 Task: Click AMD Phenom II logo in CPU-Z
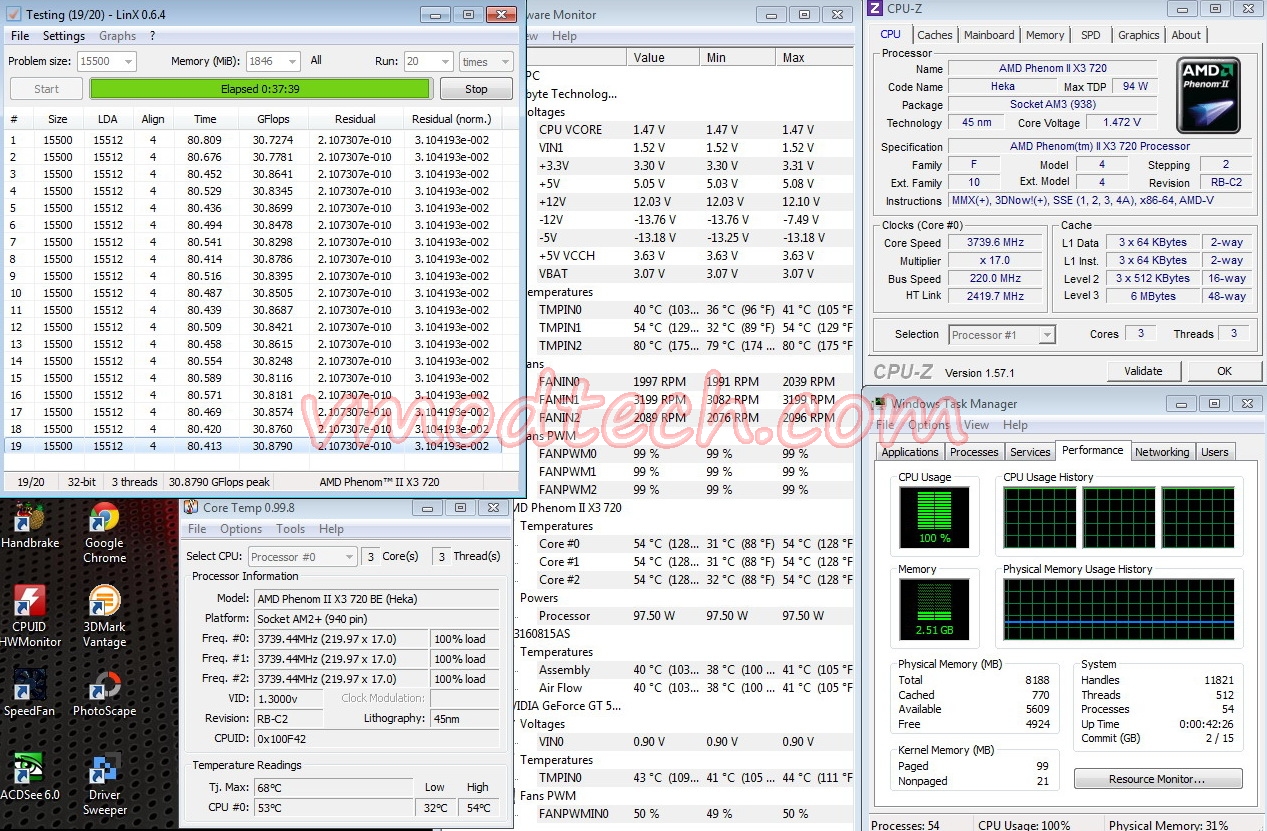tap(1208, 96)
